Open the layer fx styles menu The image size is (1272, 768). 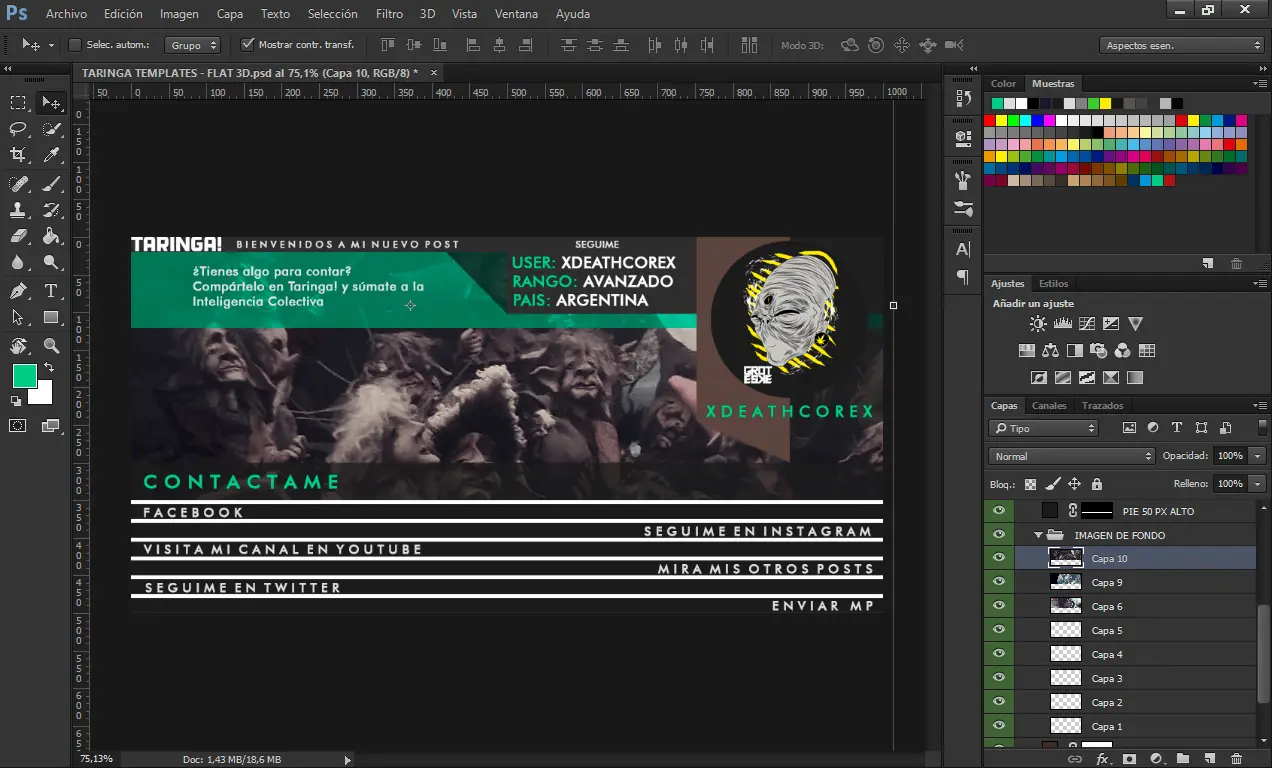pos(1102,759)
